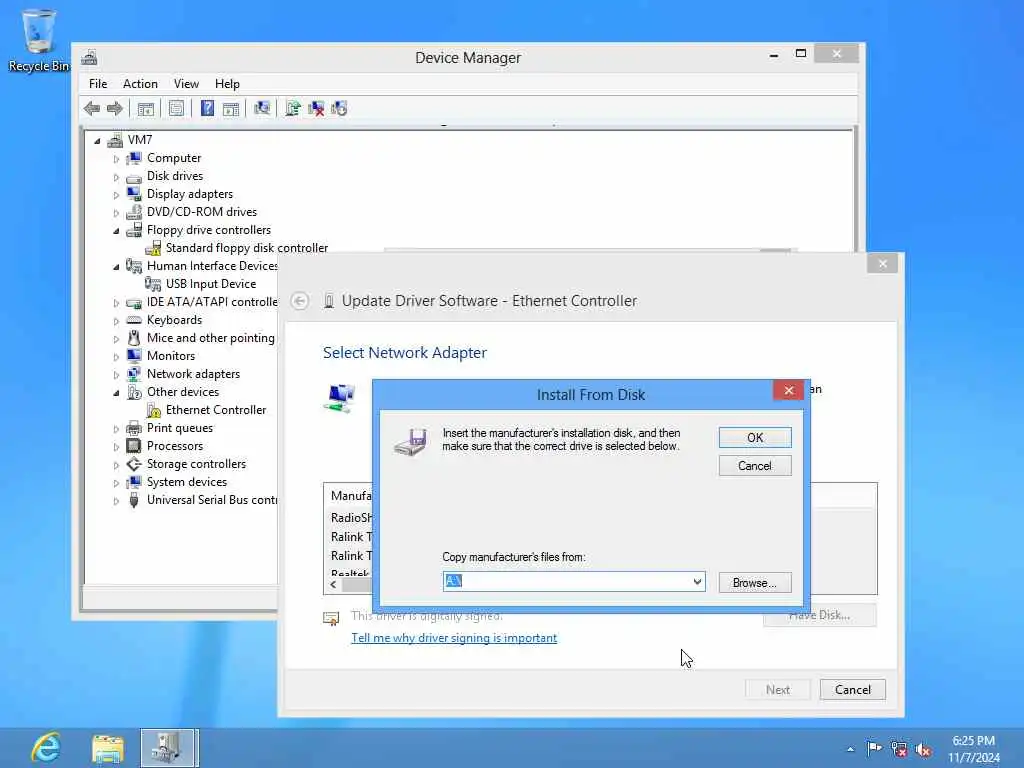Collapse the VM7 root node
The width and height of the screenshot is (1024, 768).
click(x=97, y=140)
